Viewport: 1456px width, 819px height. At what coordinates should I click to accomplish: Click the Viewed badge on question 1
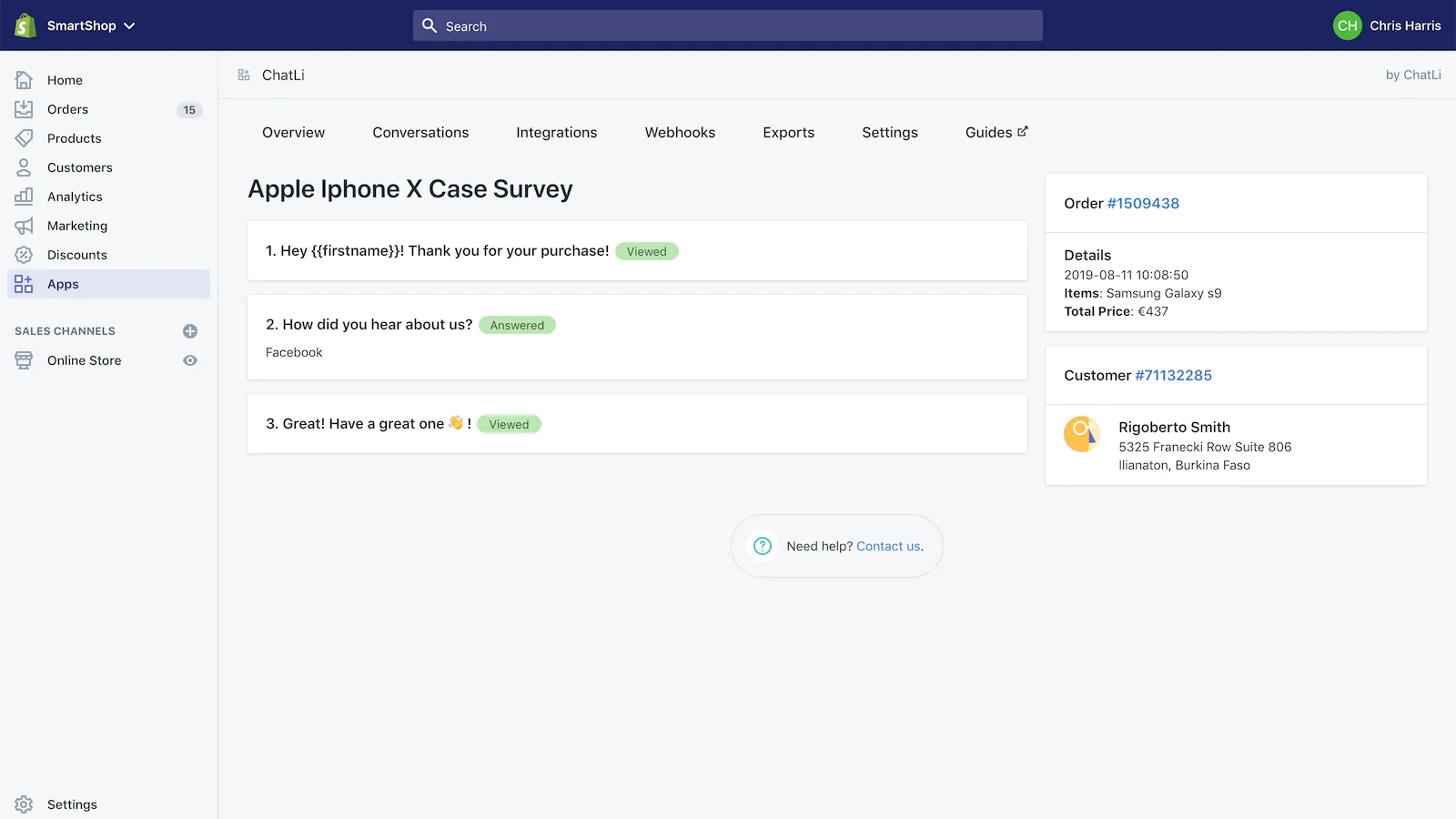(x=646, y=251)
